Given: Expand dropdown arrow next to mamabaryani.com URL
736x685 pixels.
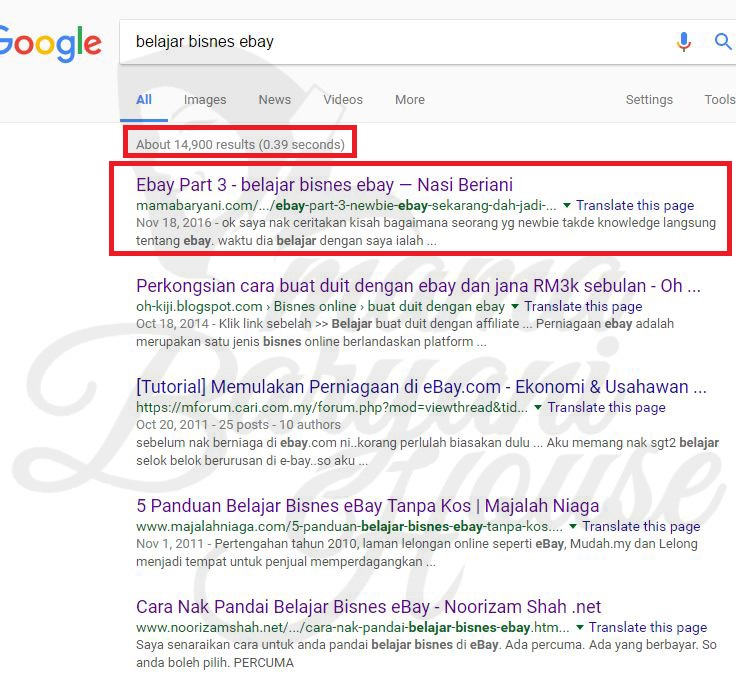Looking at the screenshot, I should coord(567,205).
